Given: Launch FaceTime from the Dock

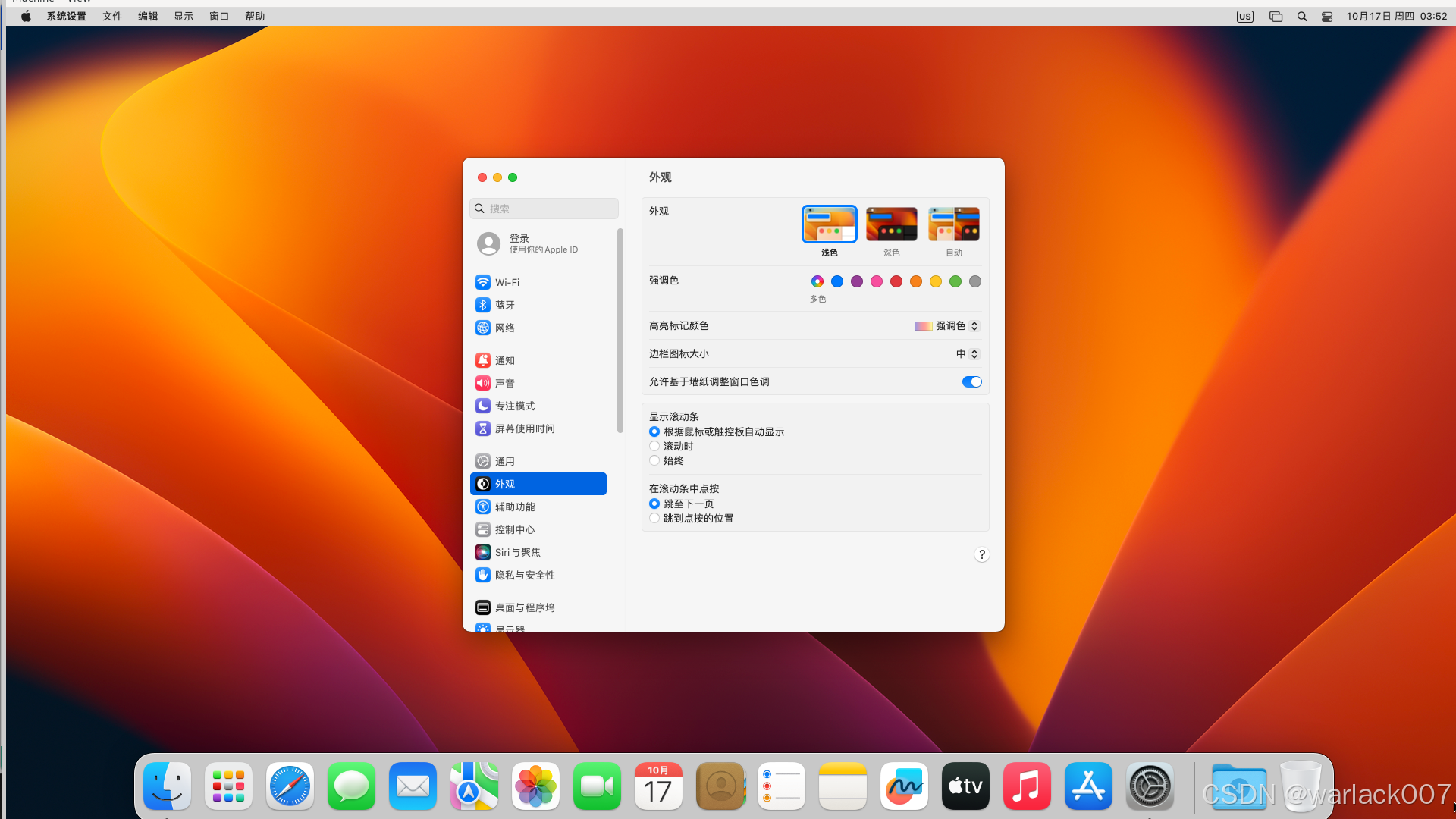Looking at the screenshot, I should point(597,786).
